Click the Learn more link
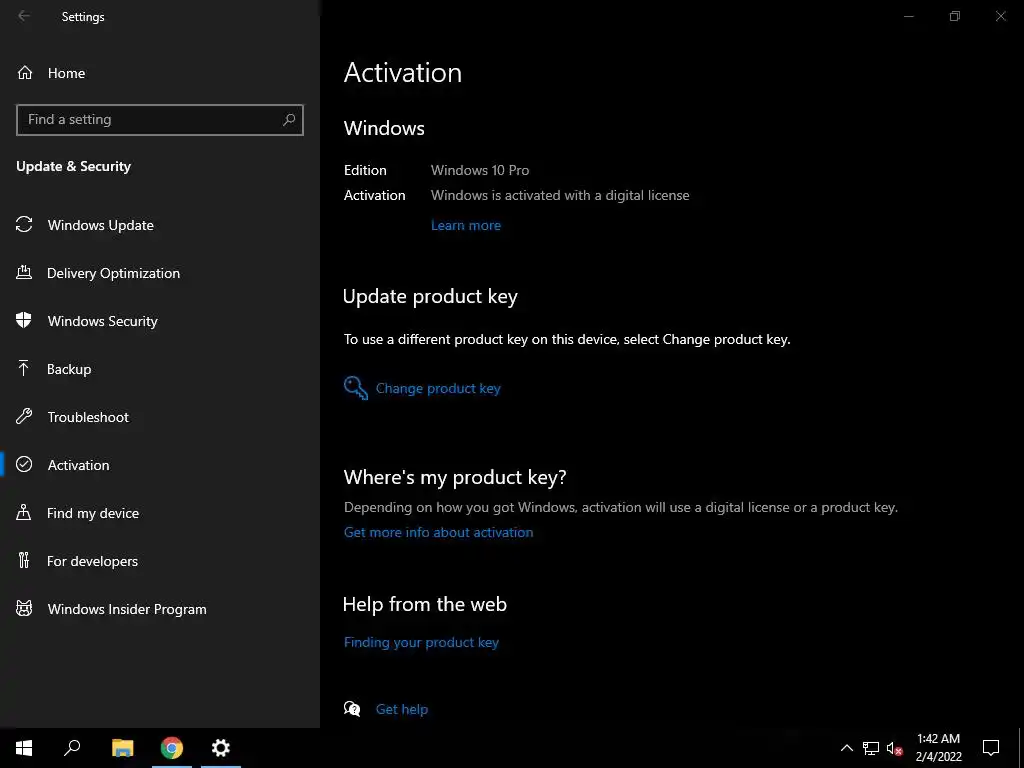 466,225
